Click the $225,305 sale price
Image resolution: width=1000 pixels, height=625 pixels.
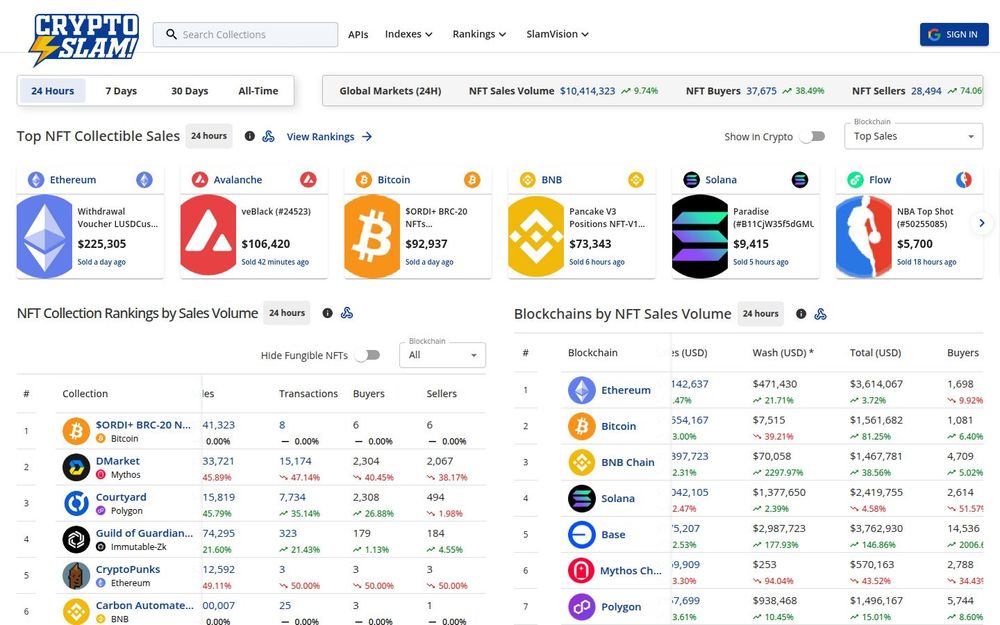[x=101, y=244]
